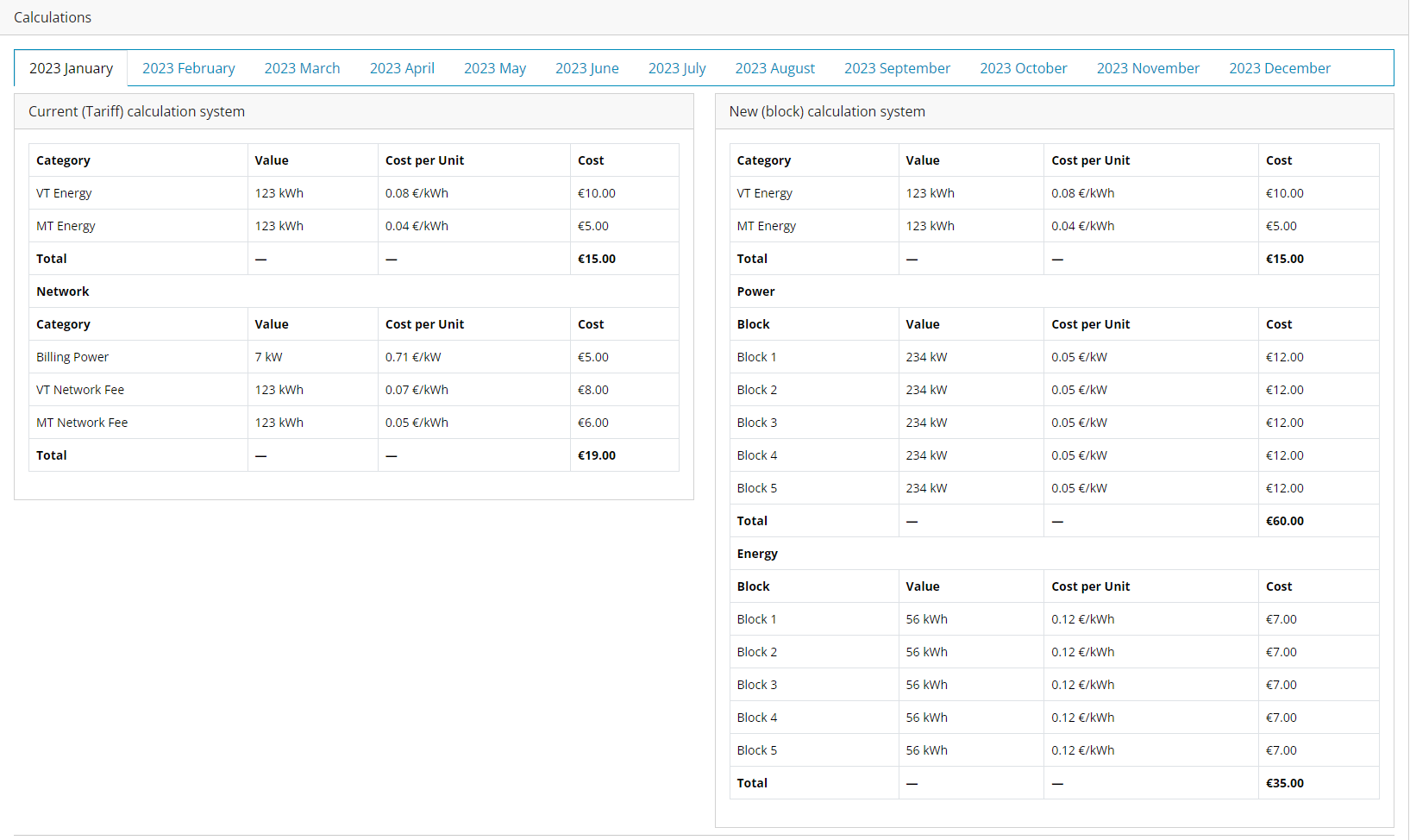Open the 2023 December tab
Screen dimensions: 1410x840
[1280, 68]
